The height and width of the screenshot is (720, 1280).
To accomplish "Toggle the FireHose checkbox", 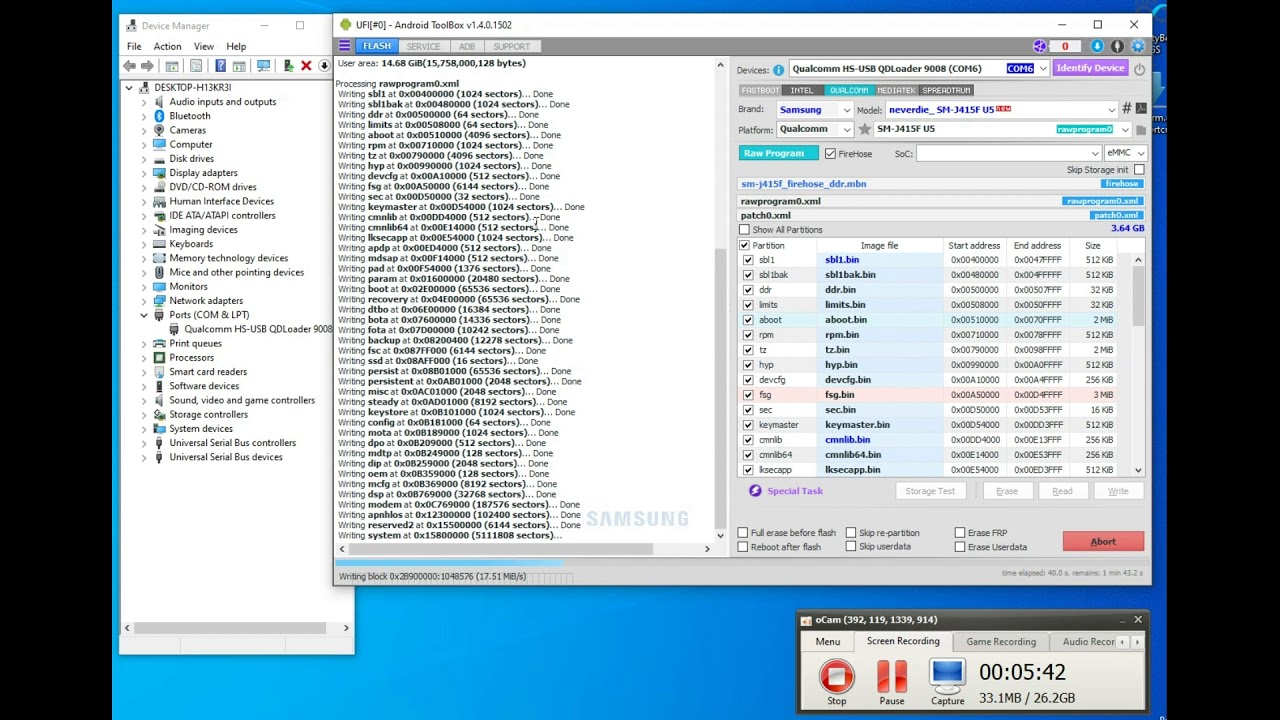I will 830,153.
